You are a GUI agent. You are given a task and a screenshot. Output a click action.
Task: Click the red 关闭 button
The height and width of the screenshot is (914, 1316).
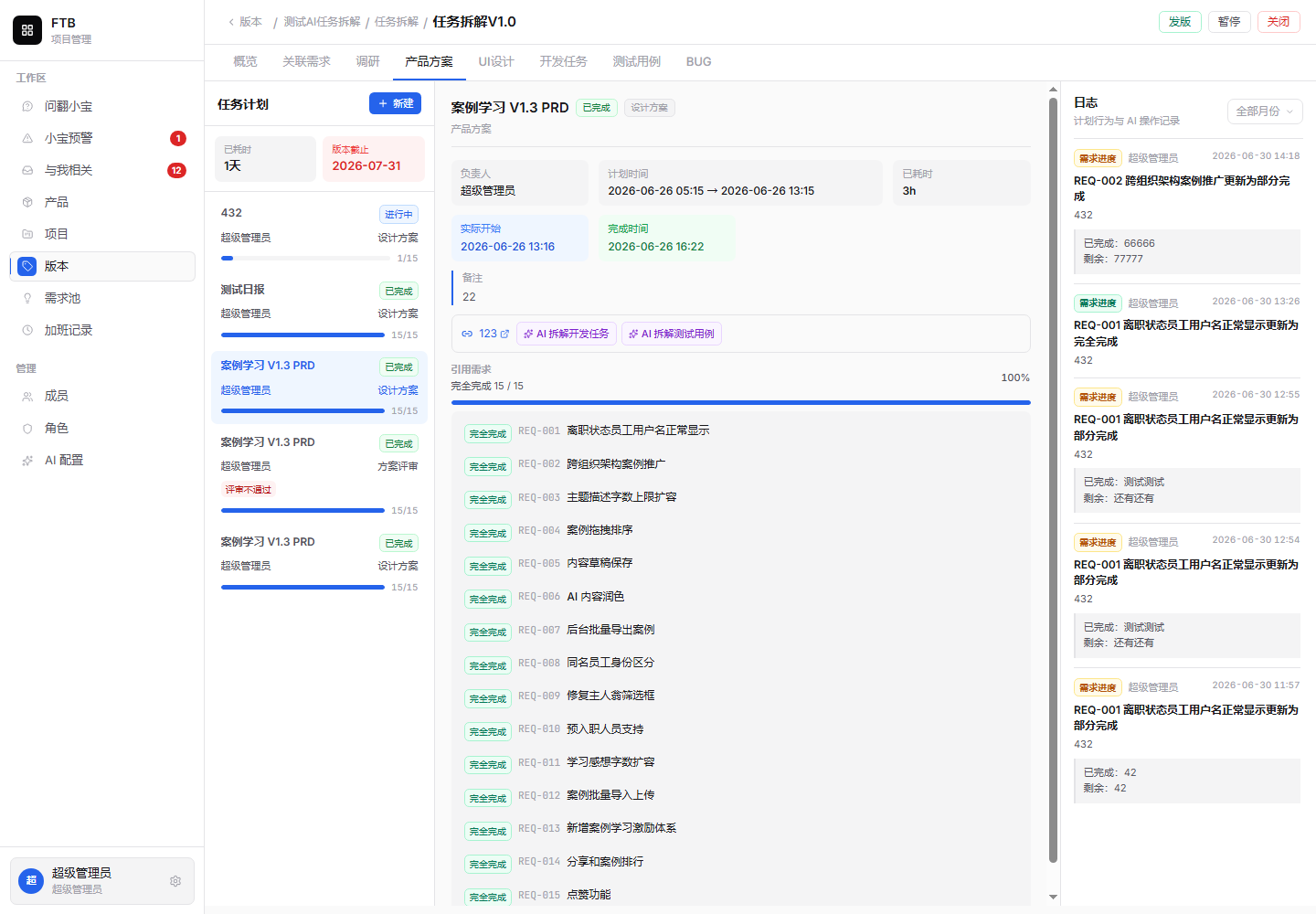1279,22
